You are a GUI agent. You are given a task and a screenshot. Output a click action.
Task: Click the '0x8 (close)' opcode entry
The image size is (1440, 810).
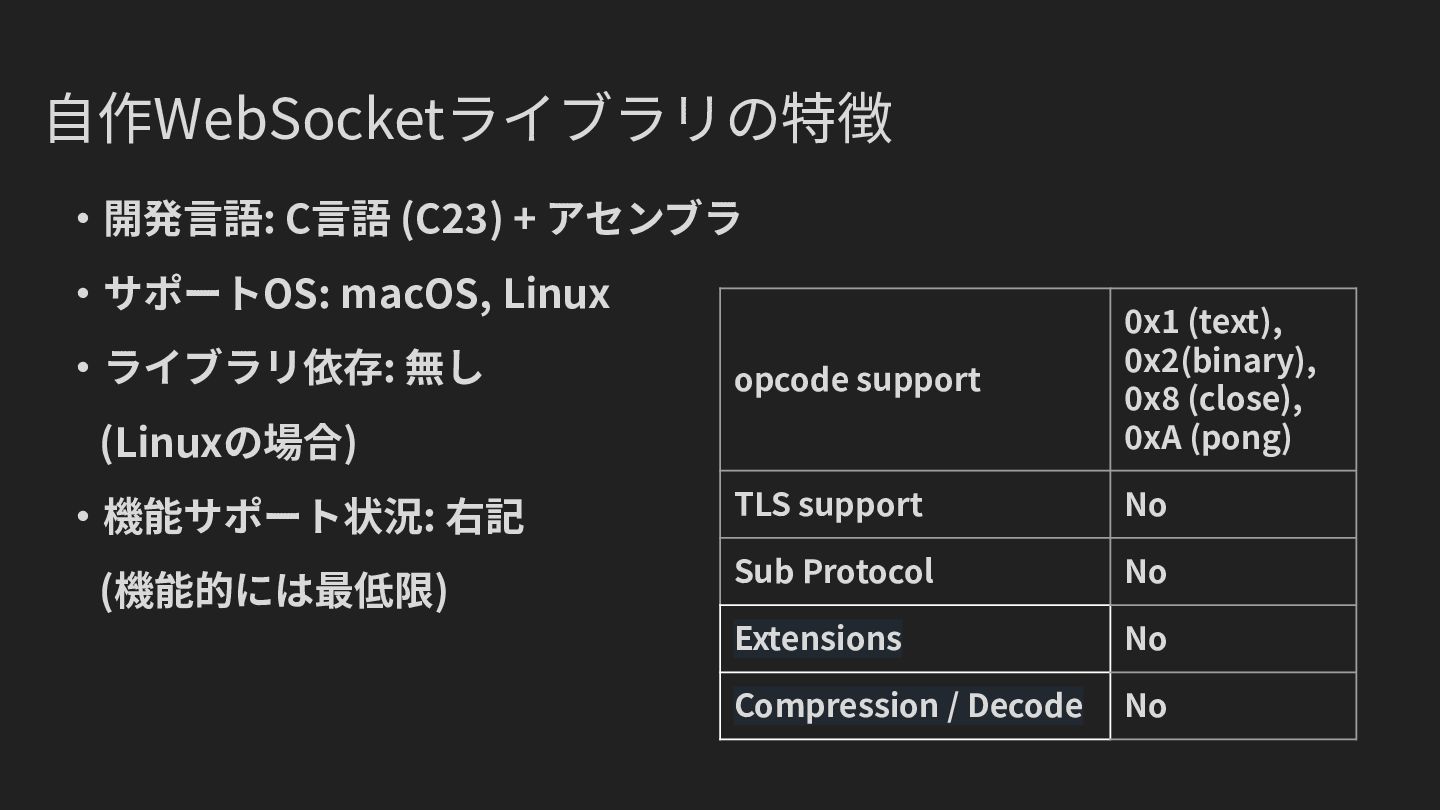pyautogui.click(x=1213, y=399)
